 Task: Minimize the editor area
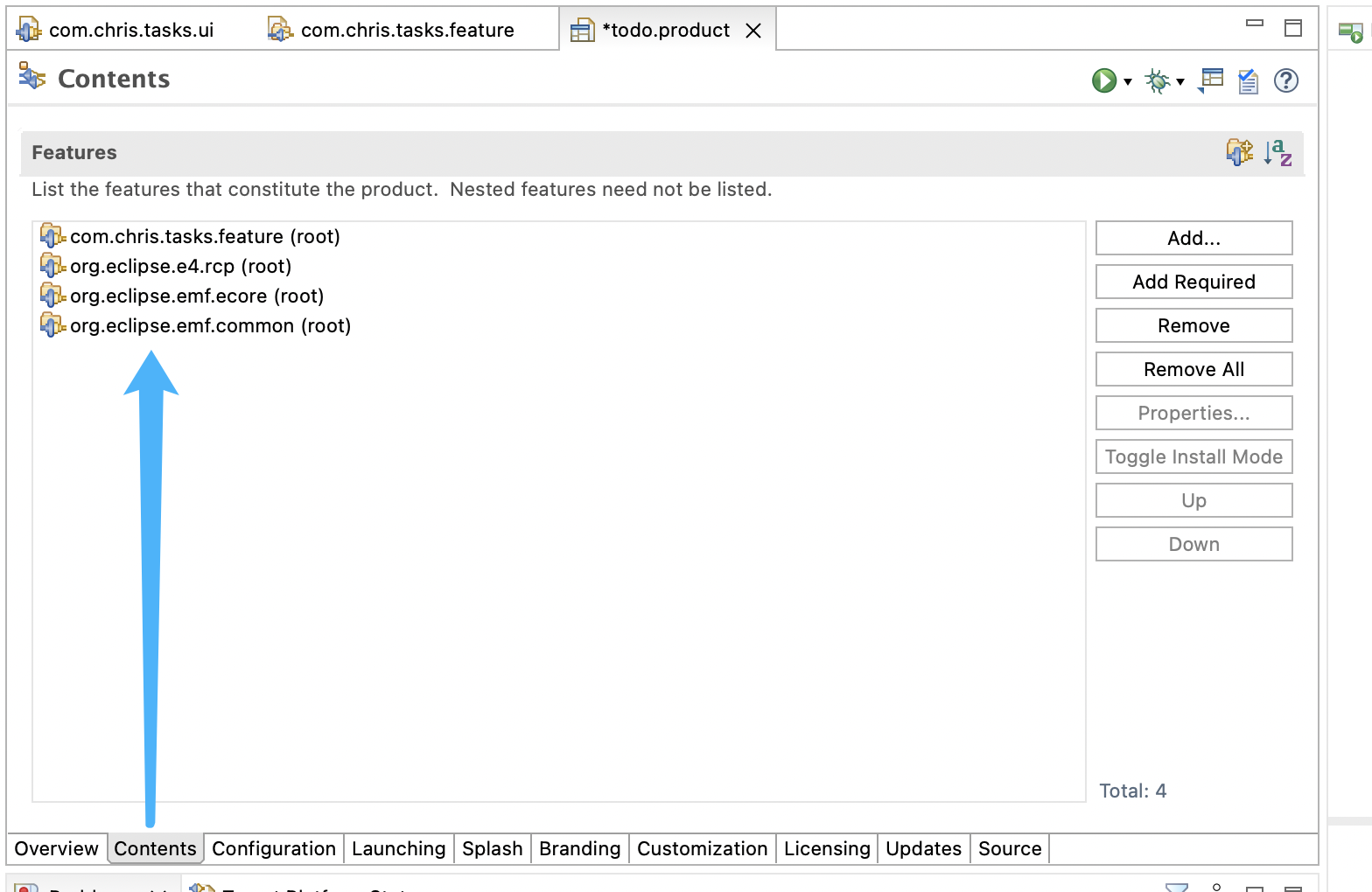[1255, 24]
